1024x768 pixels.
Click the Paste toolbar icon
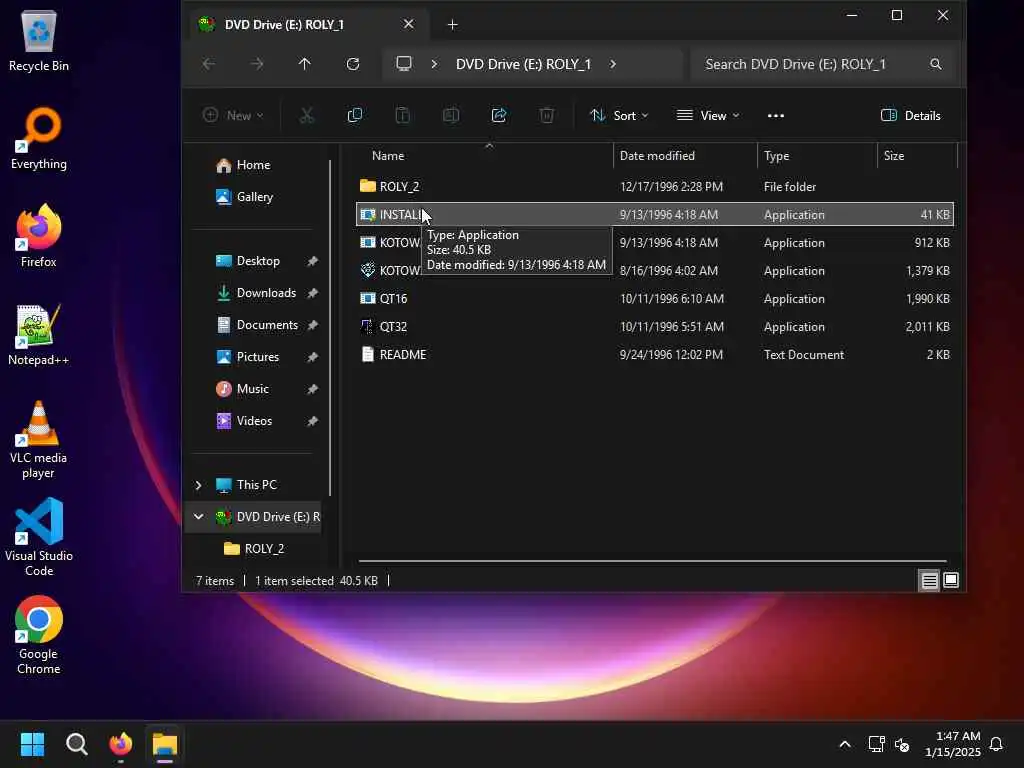pos(402,116)
